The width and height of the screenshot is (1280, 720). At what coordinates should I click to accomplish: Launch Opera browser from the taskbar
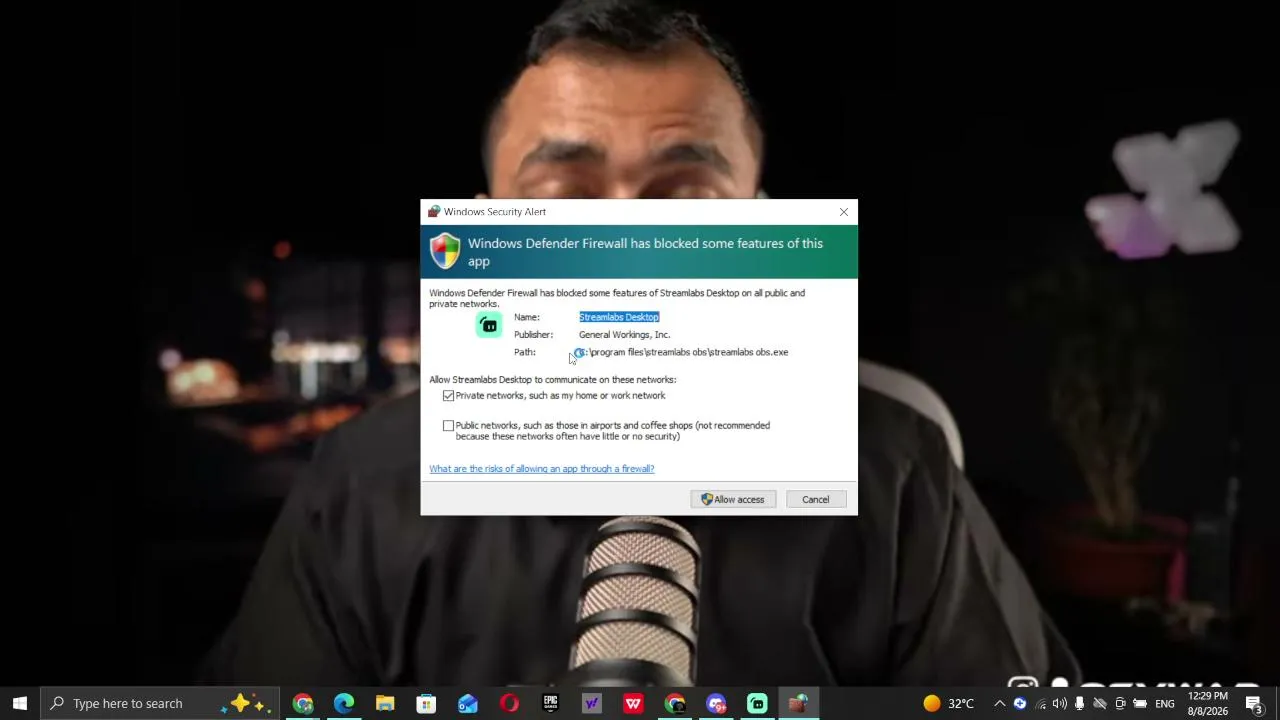coord(509,703)
